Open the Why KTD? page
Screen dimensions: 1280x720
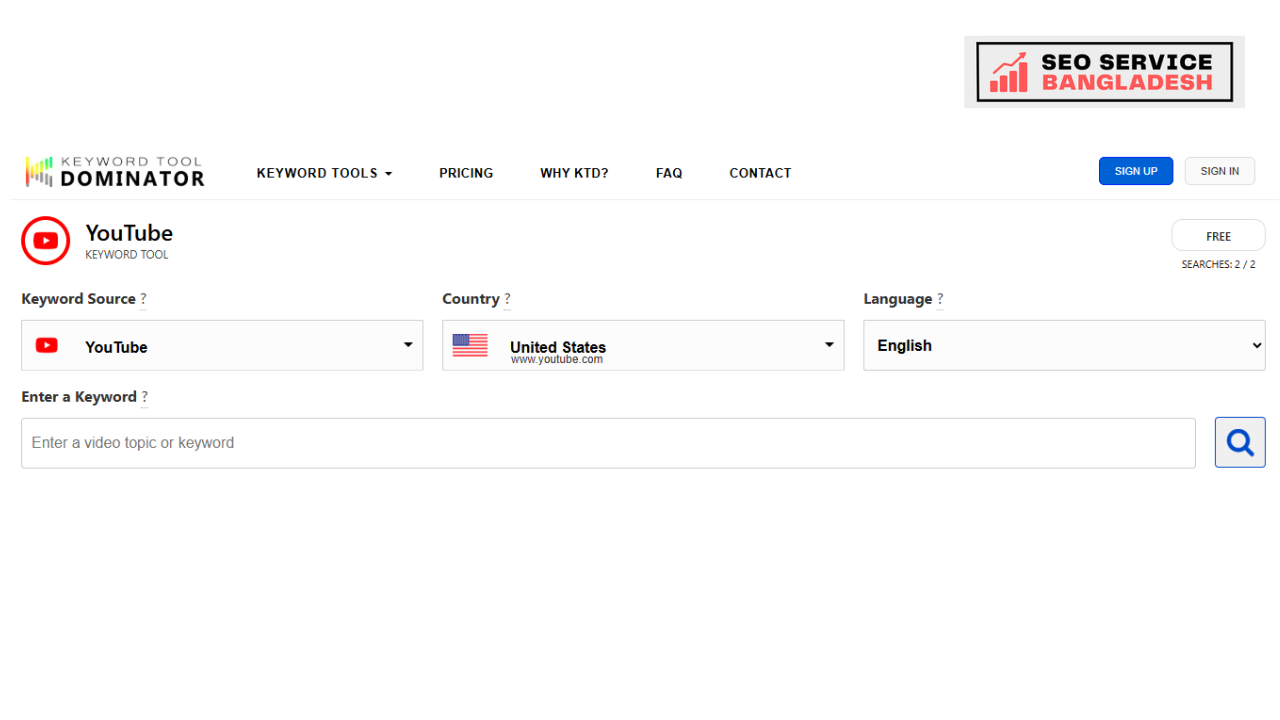pyautogui.click(x=574, y=173)
